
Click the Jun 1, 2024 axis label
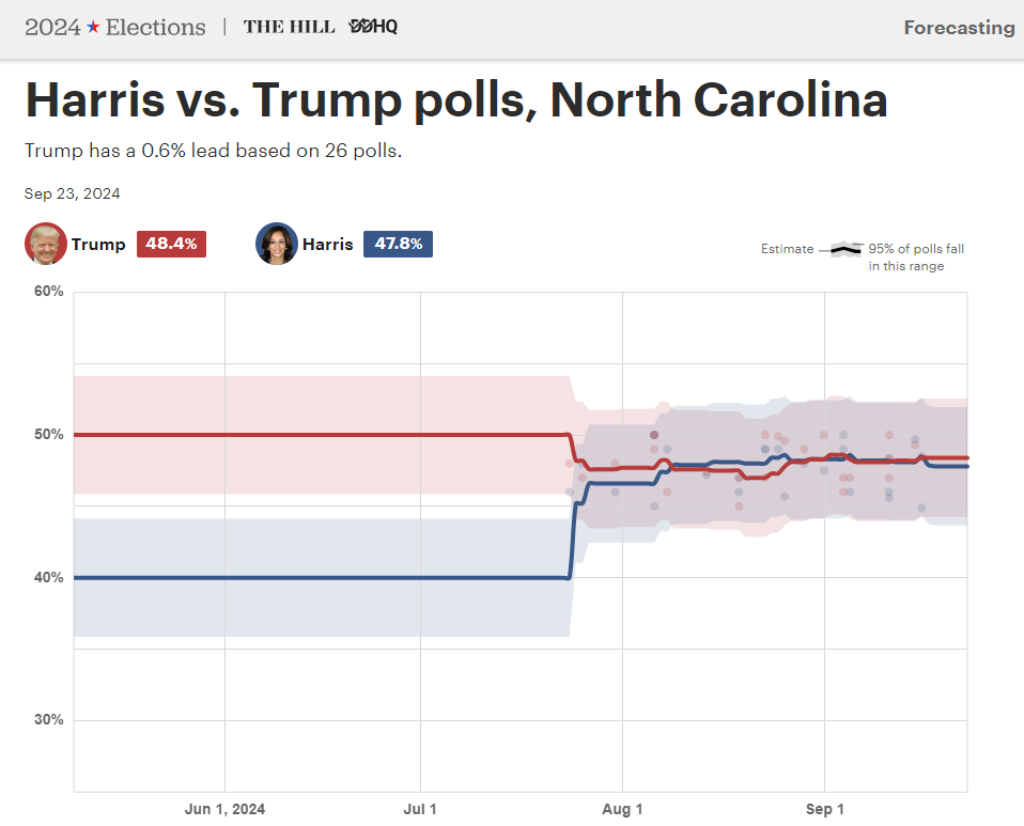225,809
